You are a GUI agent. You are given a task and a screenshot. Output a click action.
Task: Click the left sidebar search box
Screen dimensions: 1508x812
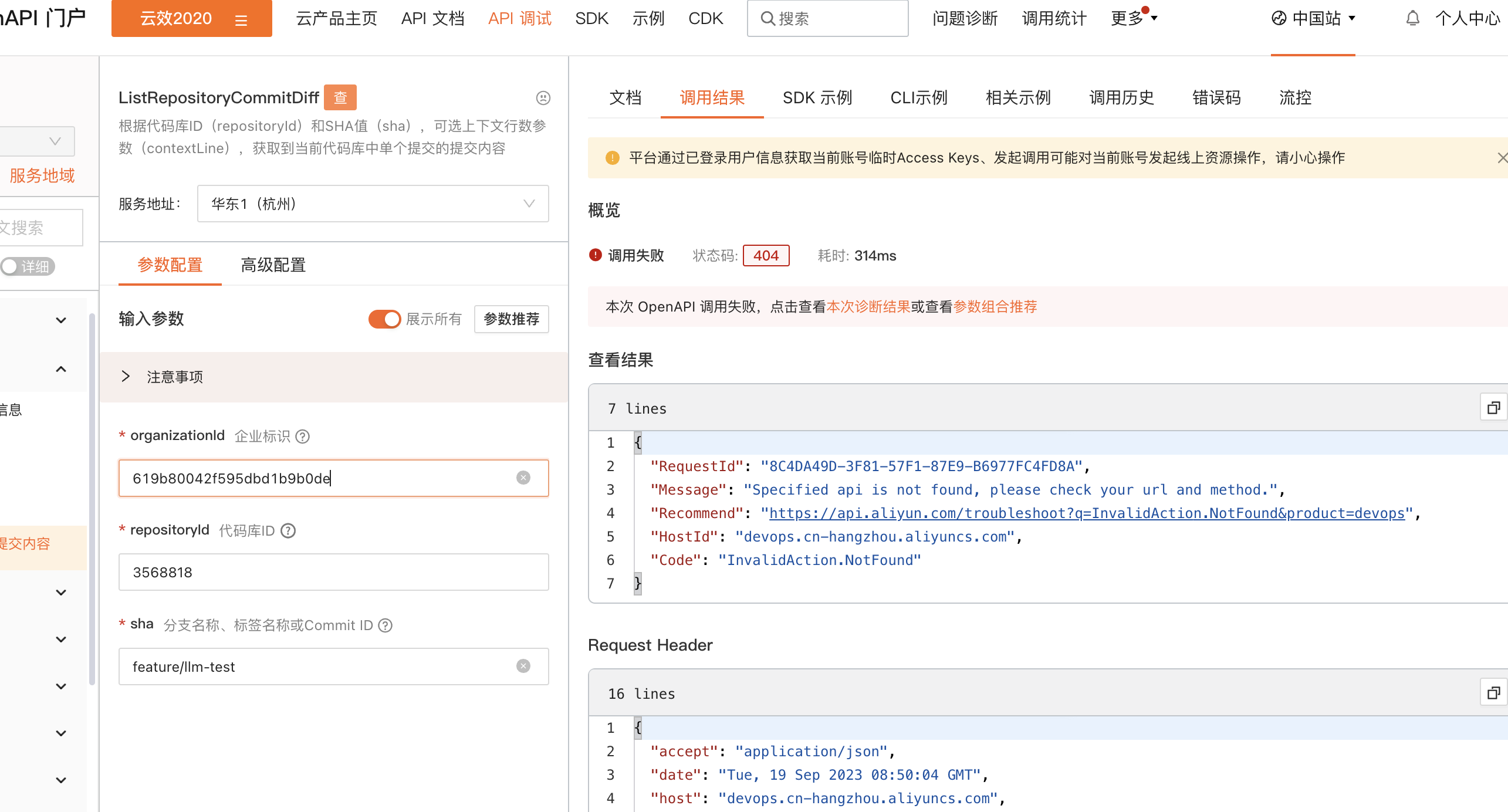[x=41, y=228]
